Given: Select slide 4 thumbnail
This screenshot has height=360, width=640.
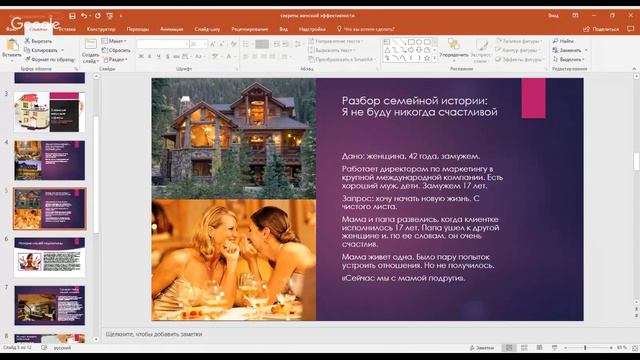Looking at the screenshot, I should [50, 160].
